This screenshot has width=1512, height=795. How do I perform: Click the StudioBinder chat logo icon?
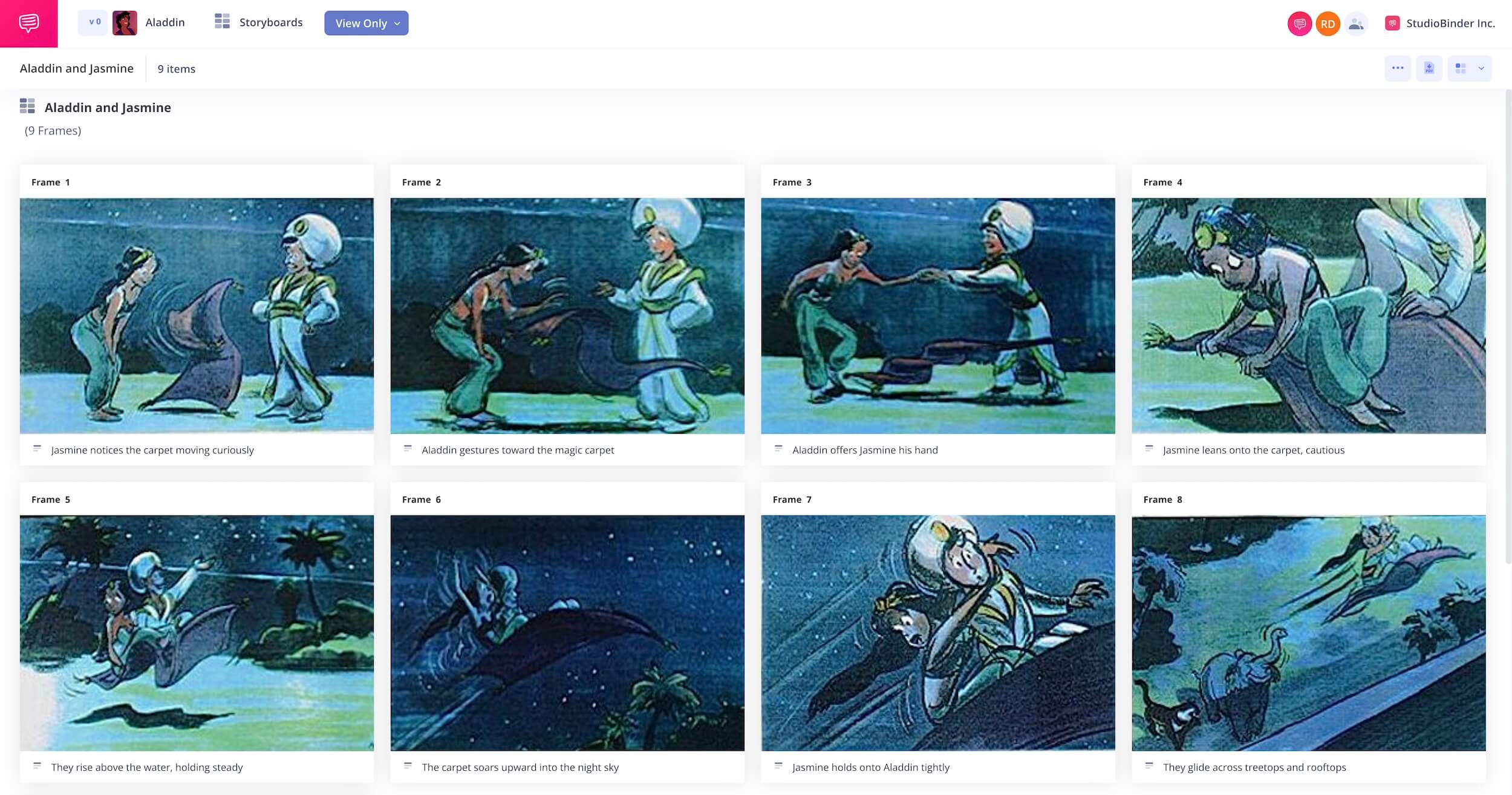pos(28,23)
